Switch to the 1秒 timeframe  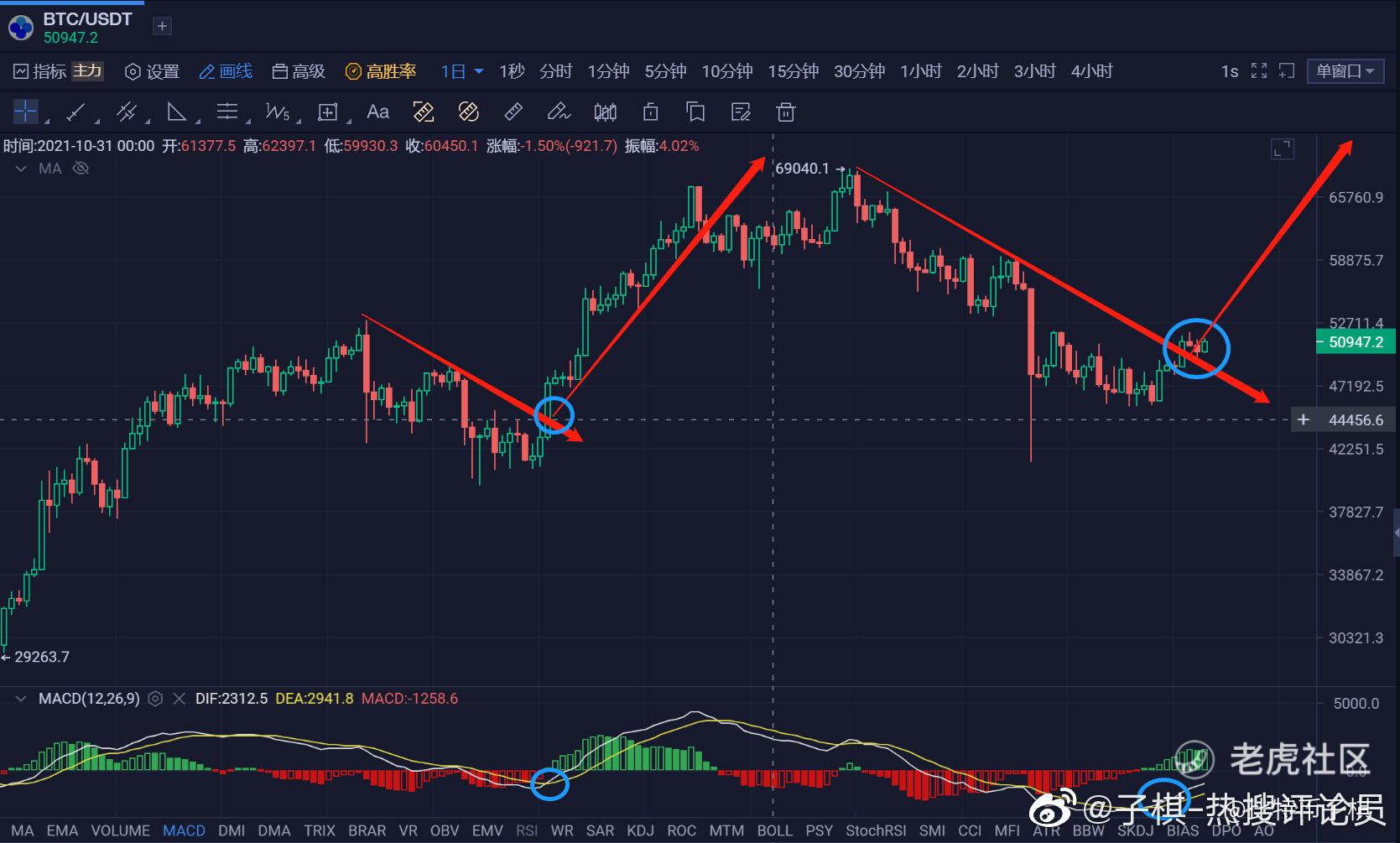tap(512, 71)
